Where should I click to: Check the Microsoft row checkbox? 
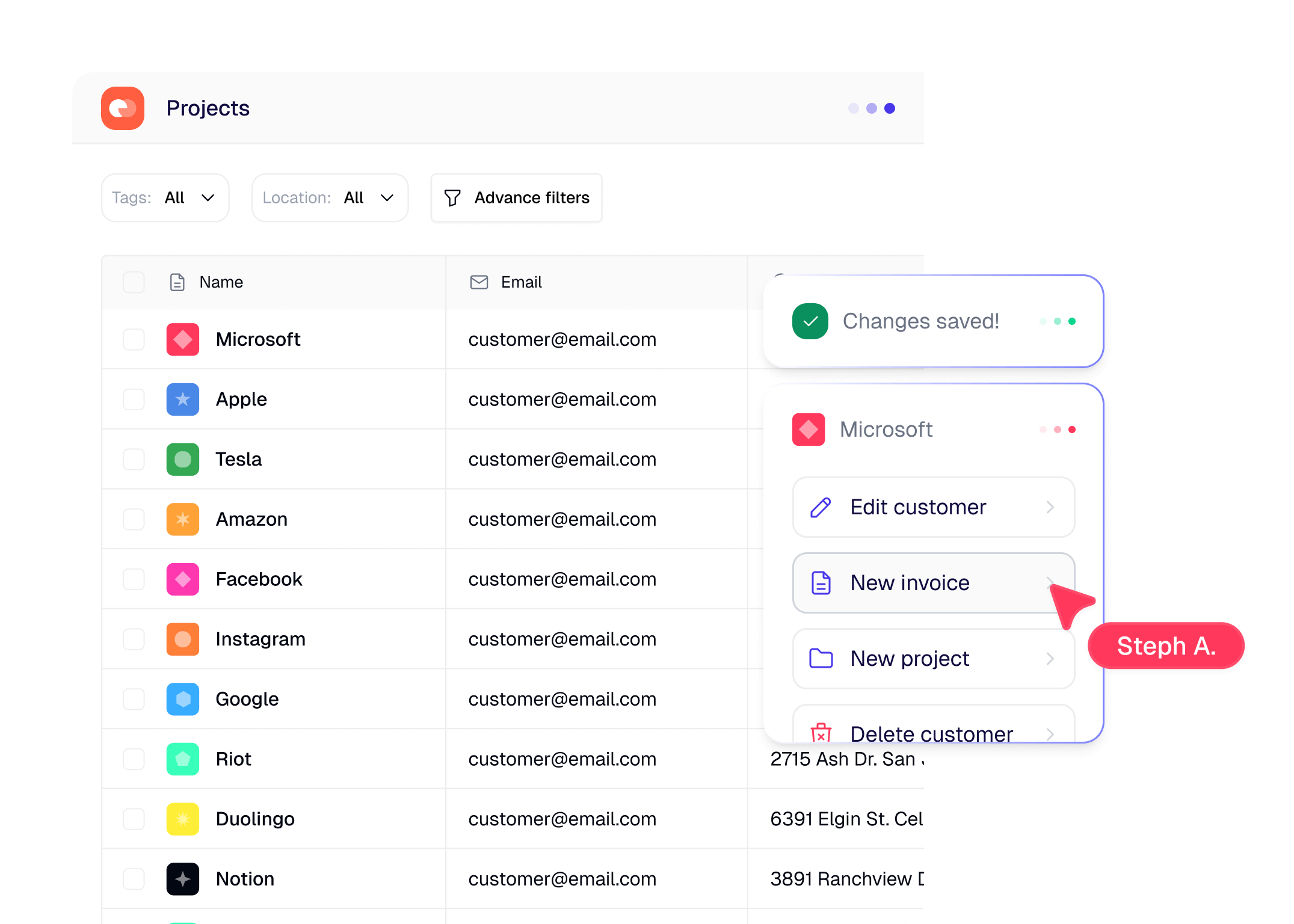point(134,339)
